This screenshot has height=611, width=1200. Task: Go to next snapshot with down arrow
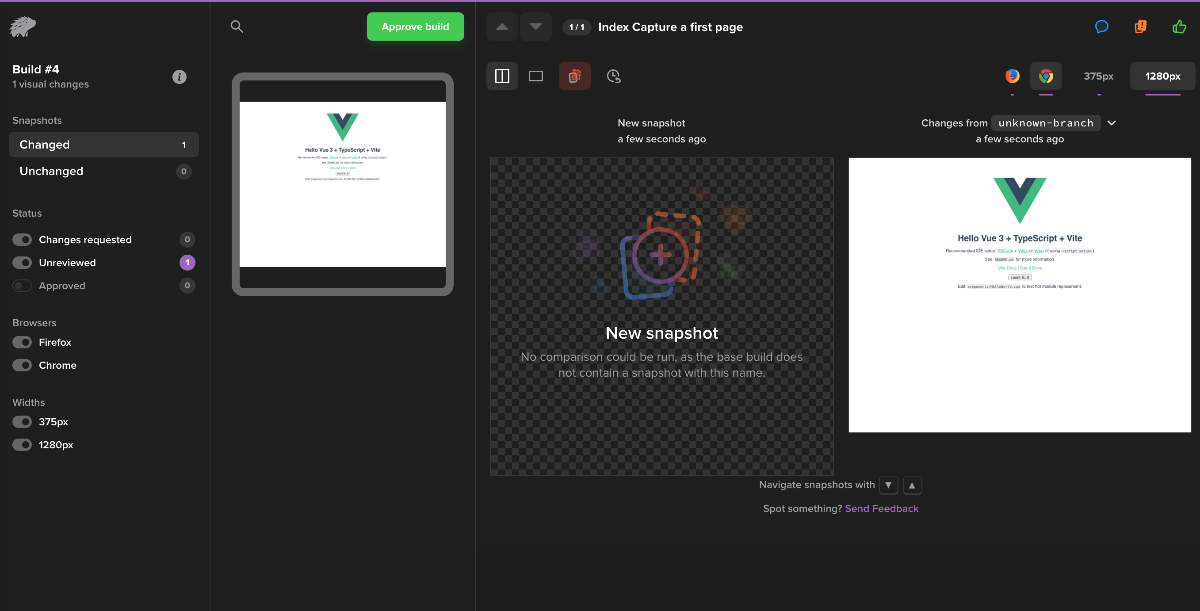(x=536, y=27)
